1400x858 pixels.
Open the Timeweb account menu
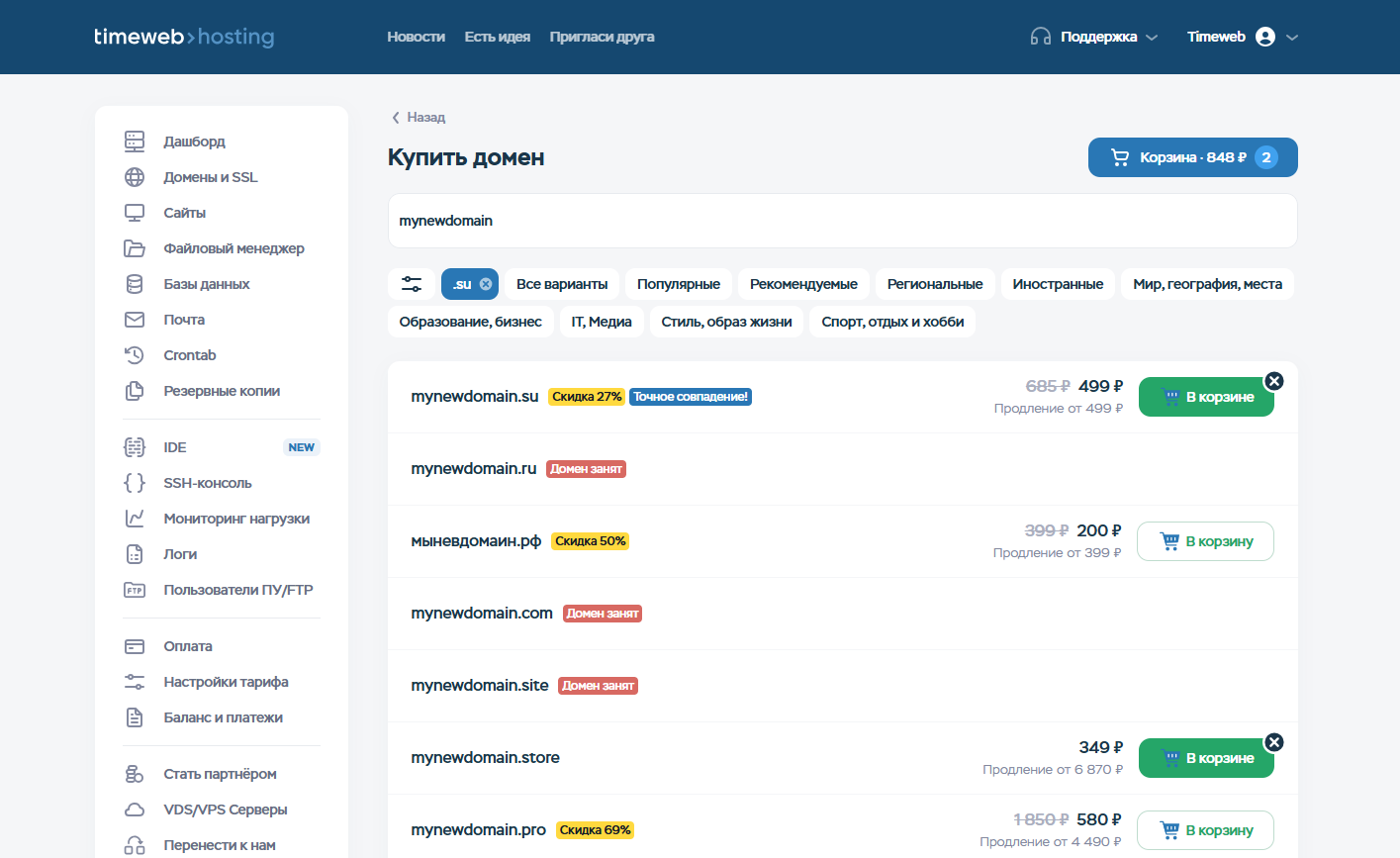1243,37
